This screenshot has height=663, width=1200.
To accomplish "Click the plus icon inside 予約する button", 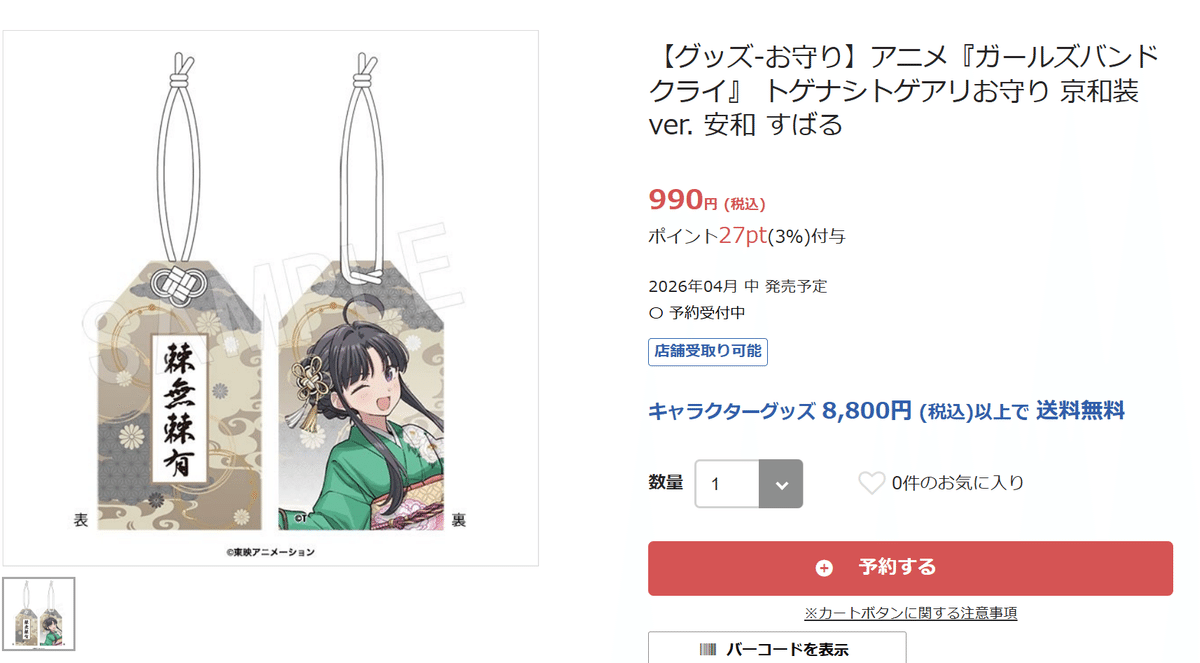I will [x=823, y=566].
